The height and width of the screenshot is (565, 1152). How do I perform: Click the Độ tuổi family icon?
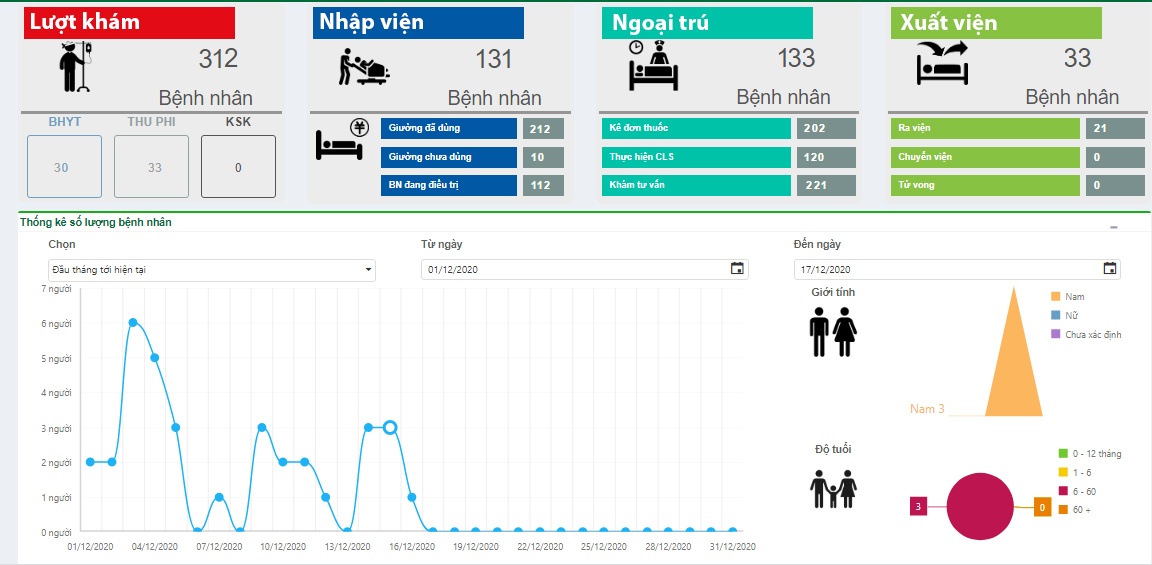click(832, 488)
